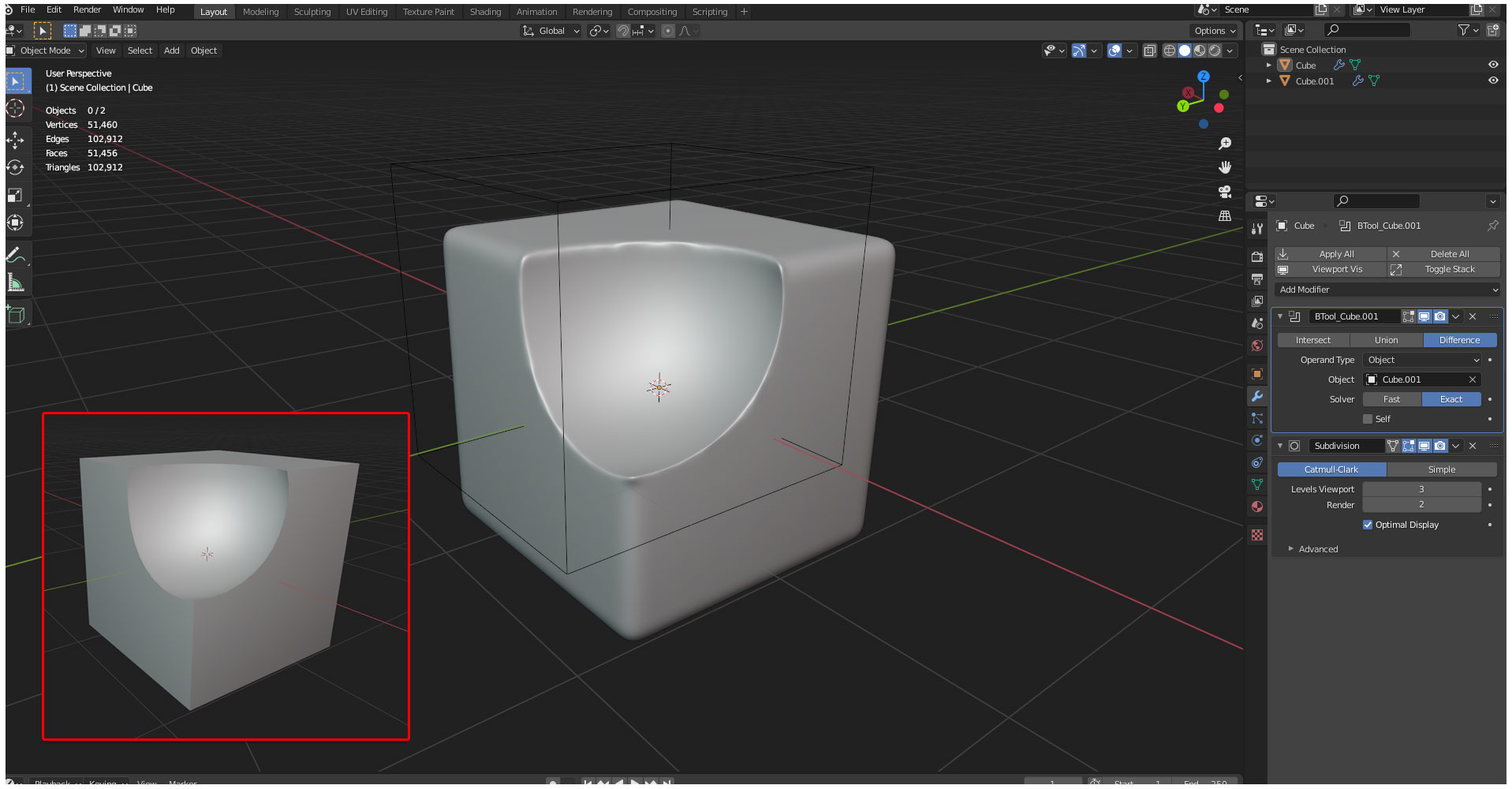Open the Global transform orientation dropdown
1512x789 pixels.
point(551,31)
